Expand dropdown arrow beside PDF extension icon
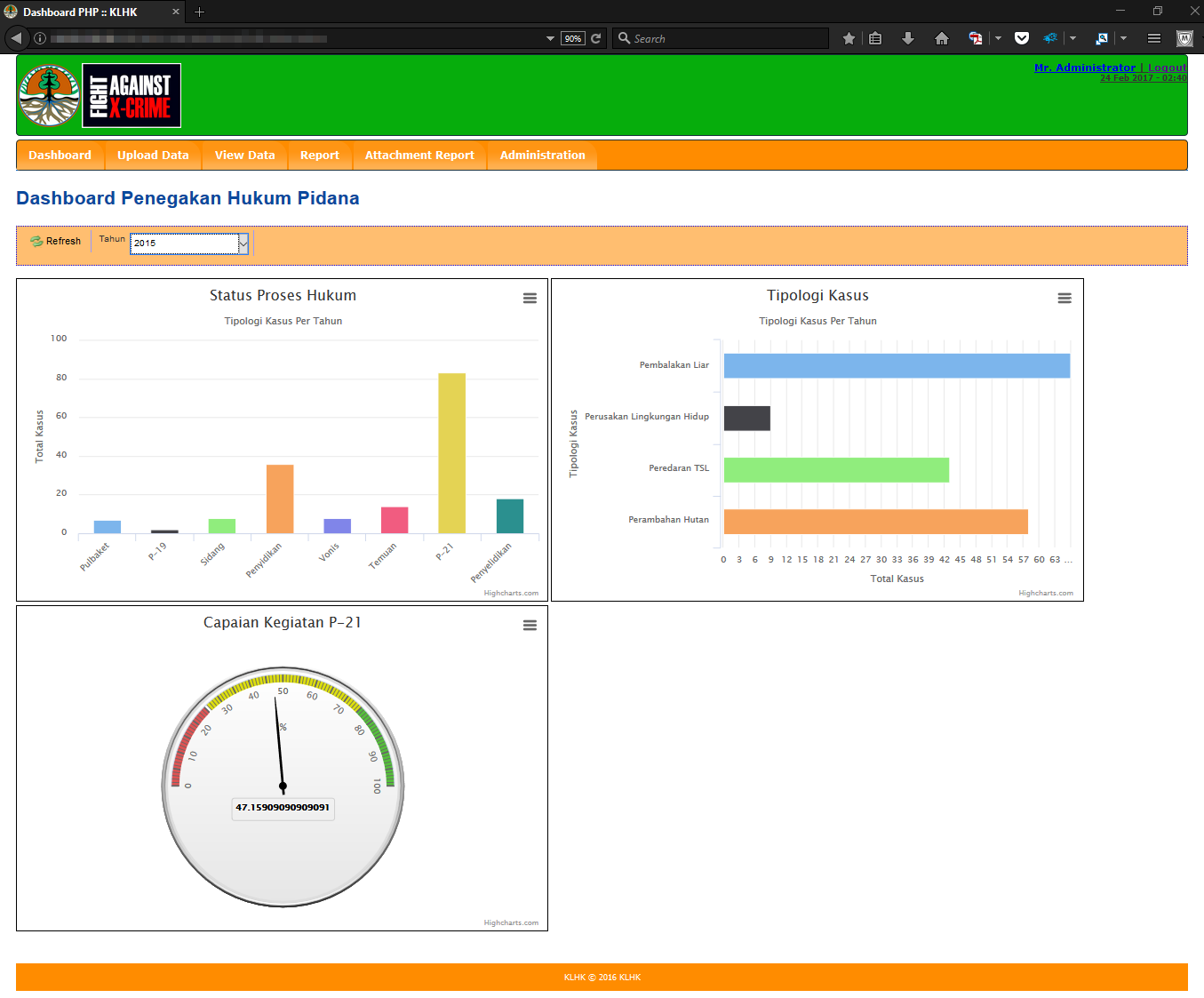 [x=998, y=38]
